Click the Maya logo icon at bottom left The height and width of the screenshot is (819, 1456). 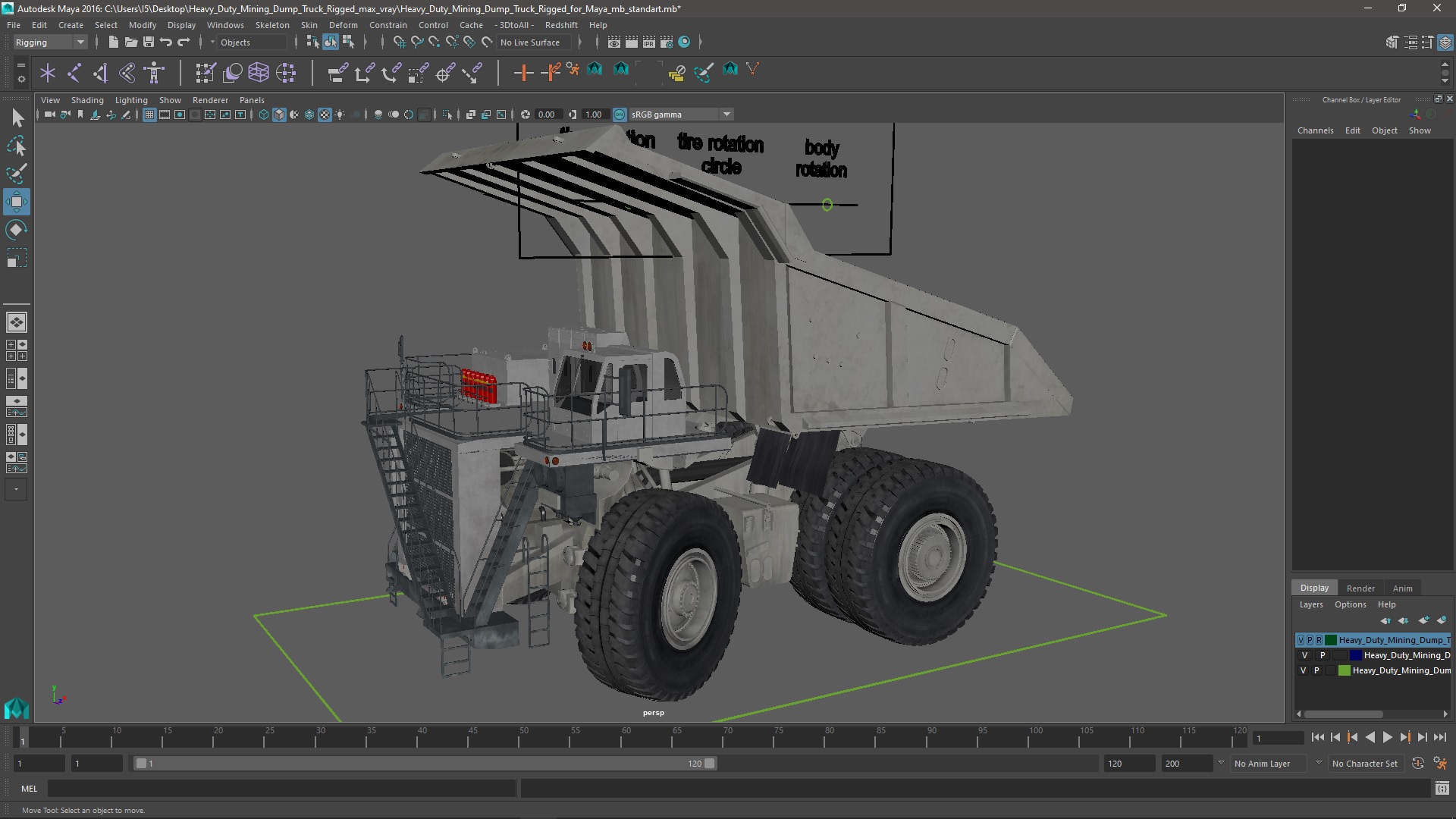(x=17, y=708)
